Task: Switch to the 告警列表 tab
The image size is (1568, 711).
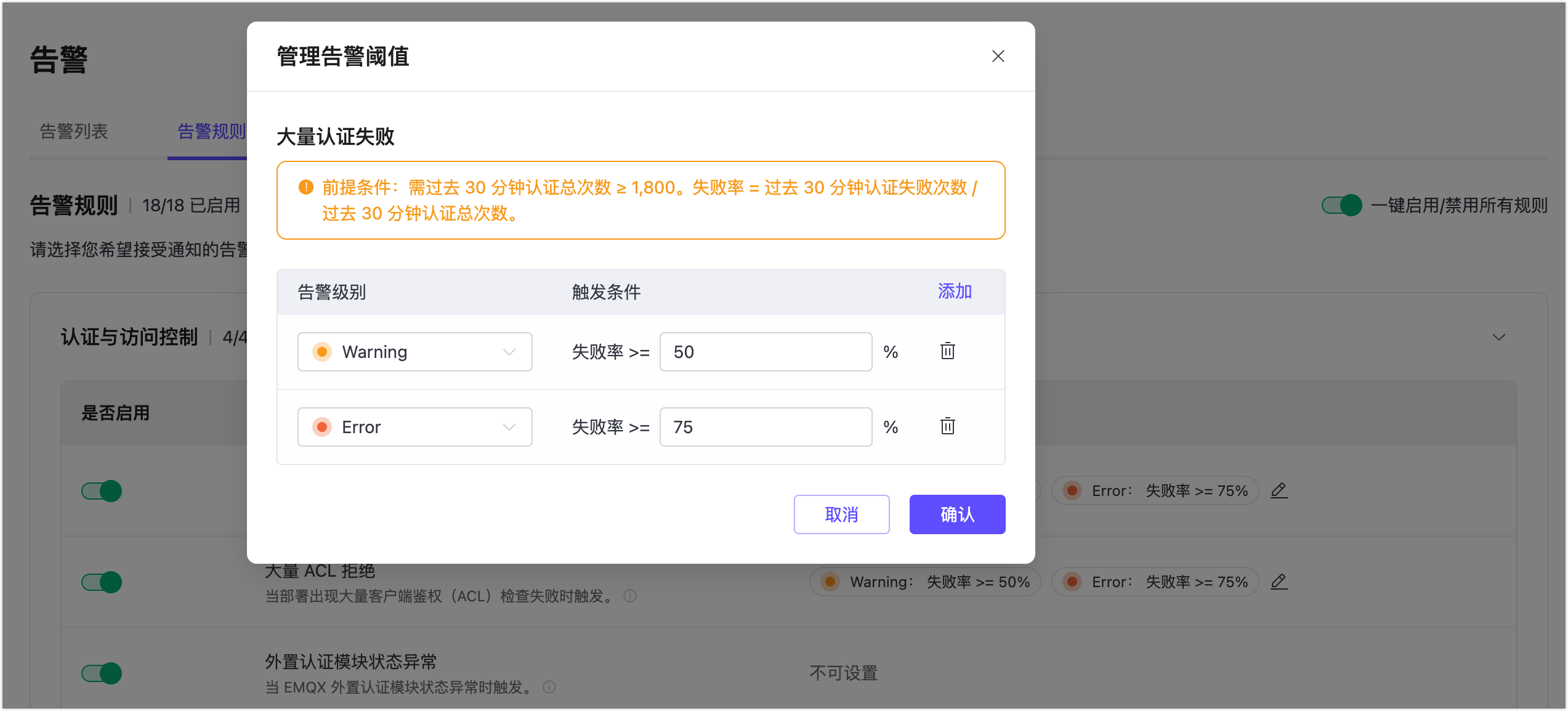Action: [x=74, y=131]
